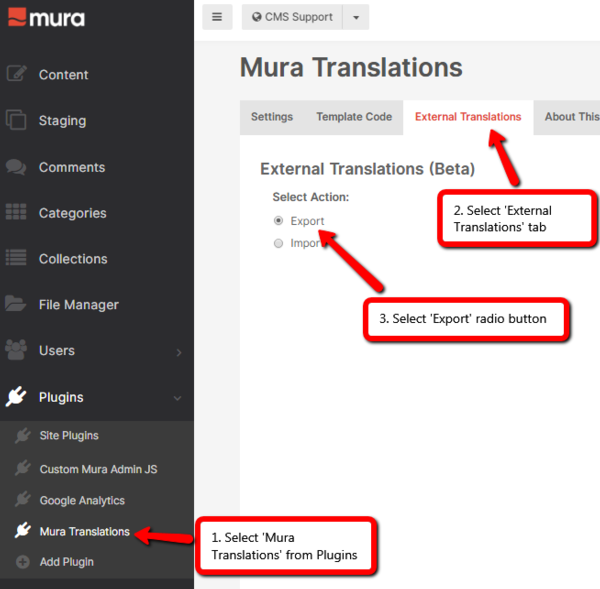Click the CMS Support site button
This screenshot has height=589, width=600.
click(292, 17)
